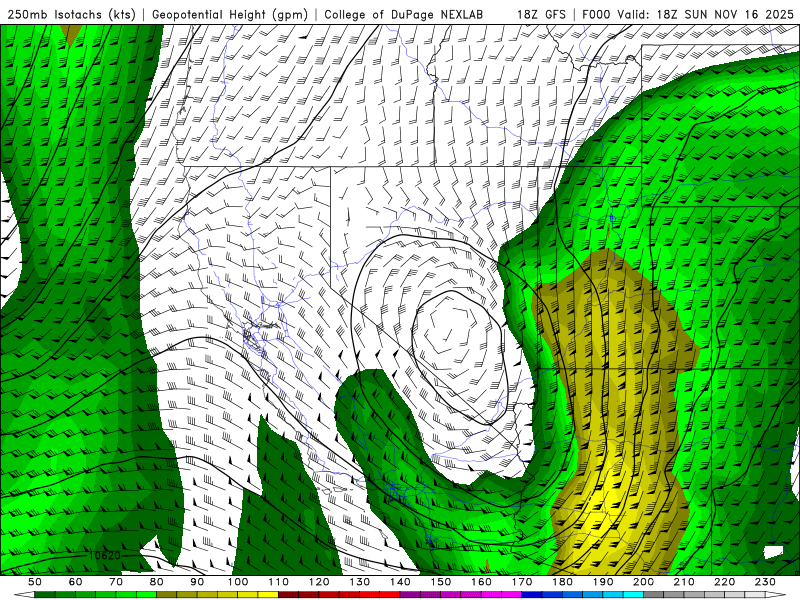
Task: Select the dark olive swatch starting at 80
Action: coord(166,594)
